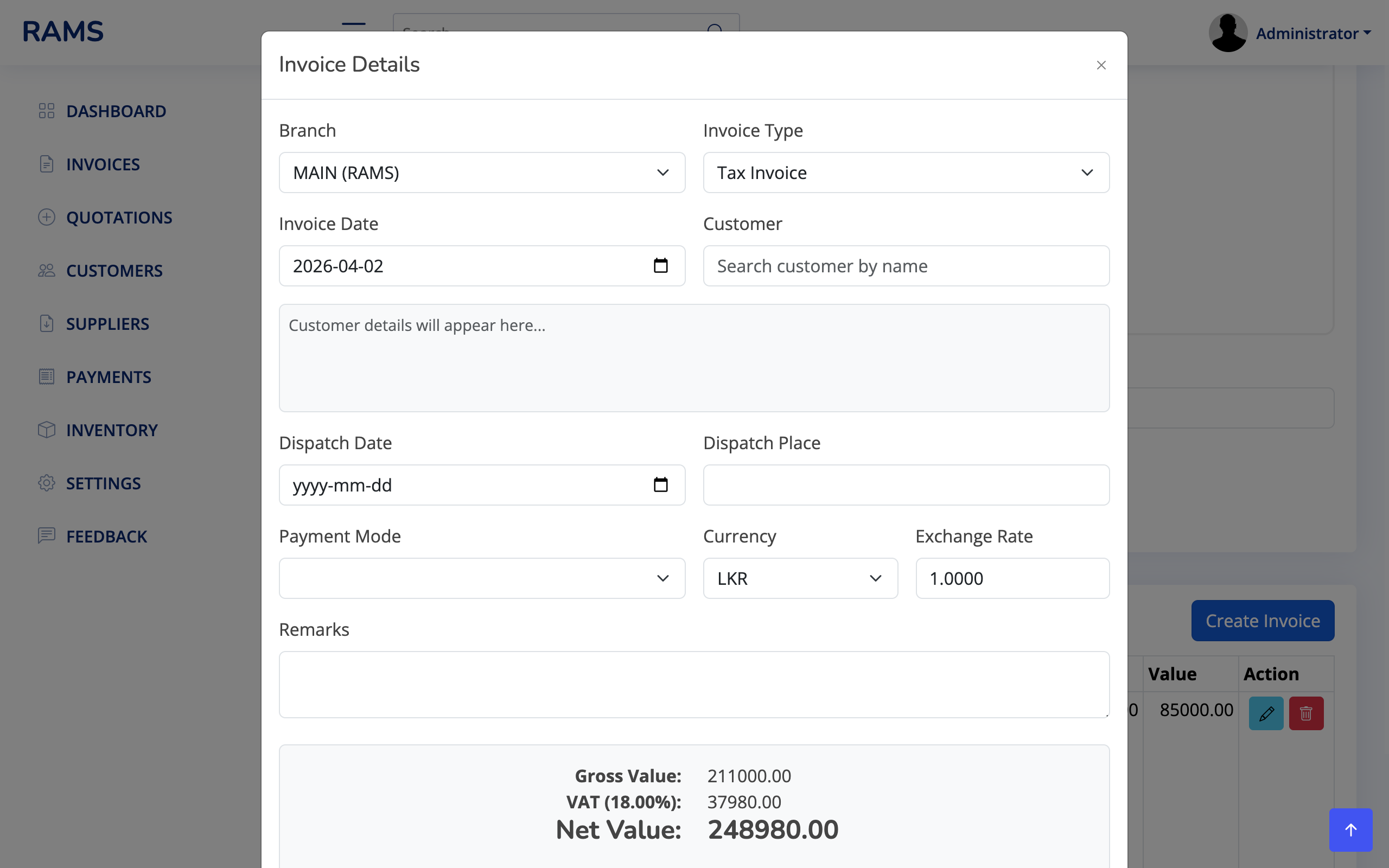
Task: Click the search customer by name field
Action: pyautogui.click(x=906, y=265)
